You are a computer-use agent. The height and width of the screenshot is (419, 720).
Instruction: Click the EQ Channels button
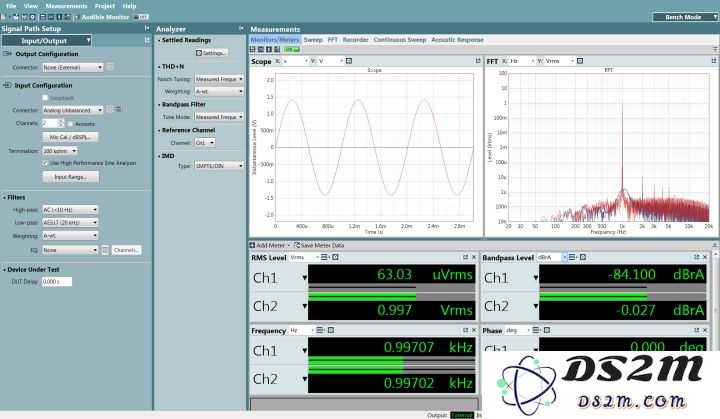(x=126, y=250)
